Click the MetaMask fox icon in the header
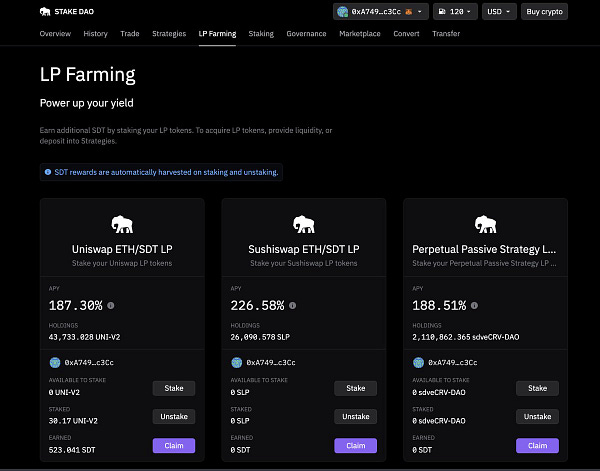 point(409,12)
